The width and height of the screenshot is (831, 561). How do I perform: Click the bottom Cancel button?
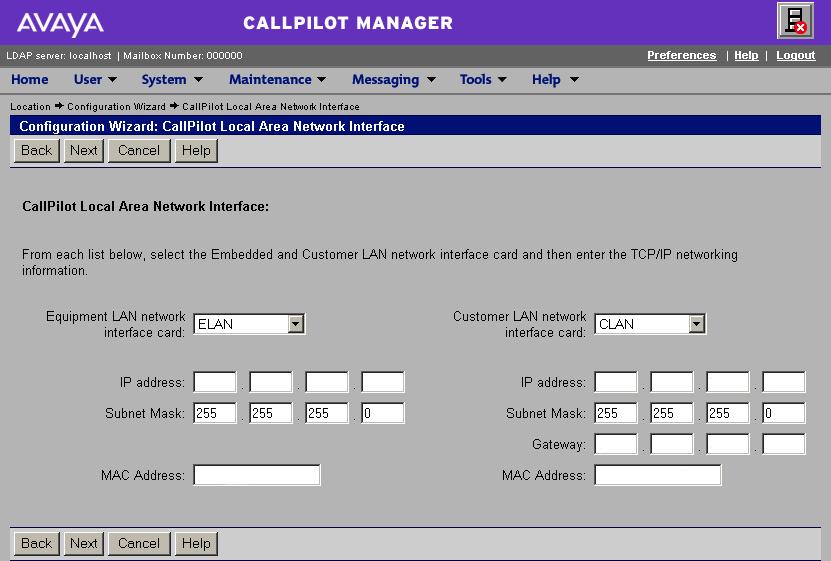(x=139, y=544)
